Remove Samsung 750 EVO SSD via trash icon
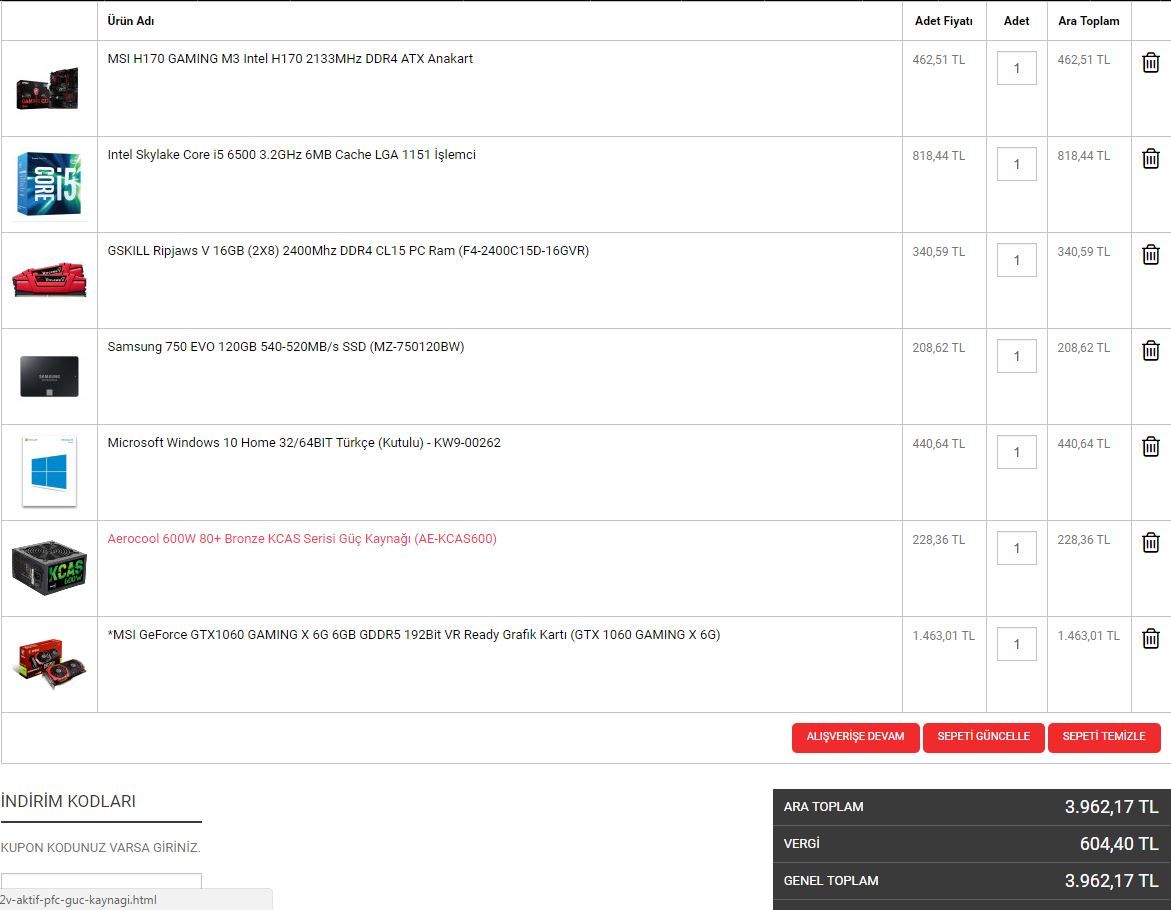This screenshot has height=910, width=1171. click(1150, 351)
